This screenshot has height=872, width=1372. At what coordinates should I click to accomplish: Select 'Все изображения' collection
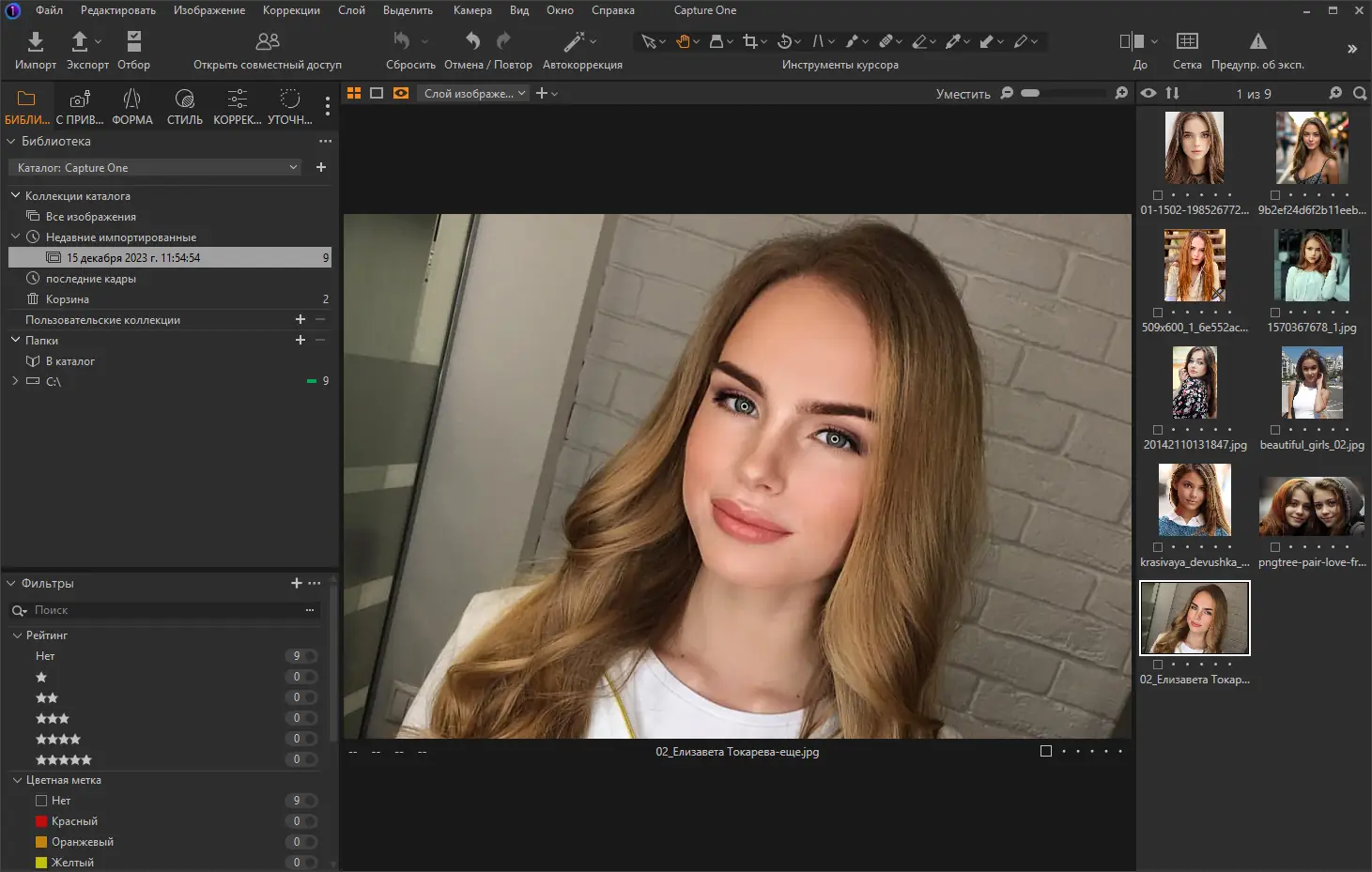click(90, 217)
